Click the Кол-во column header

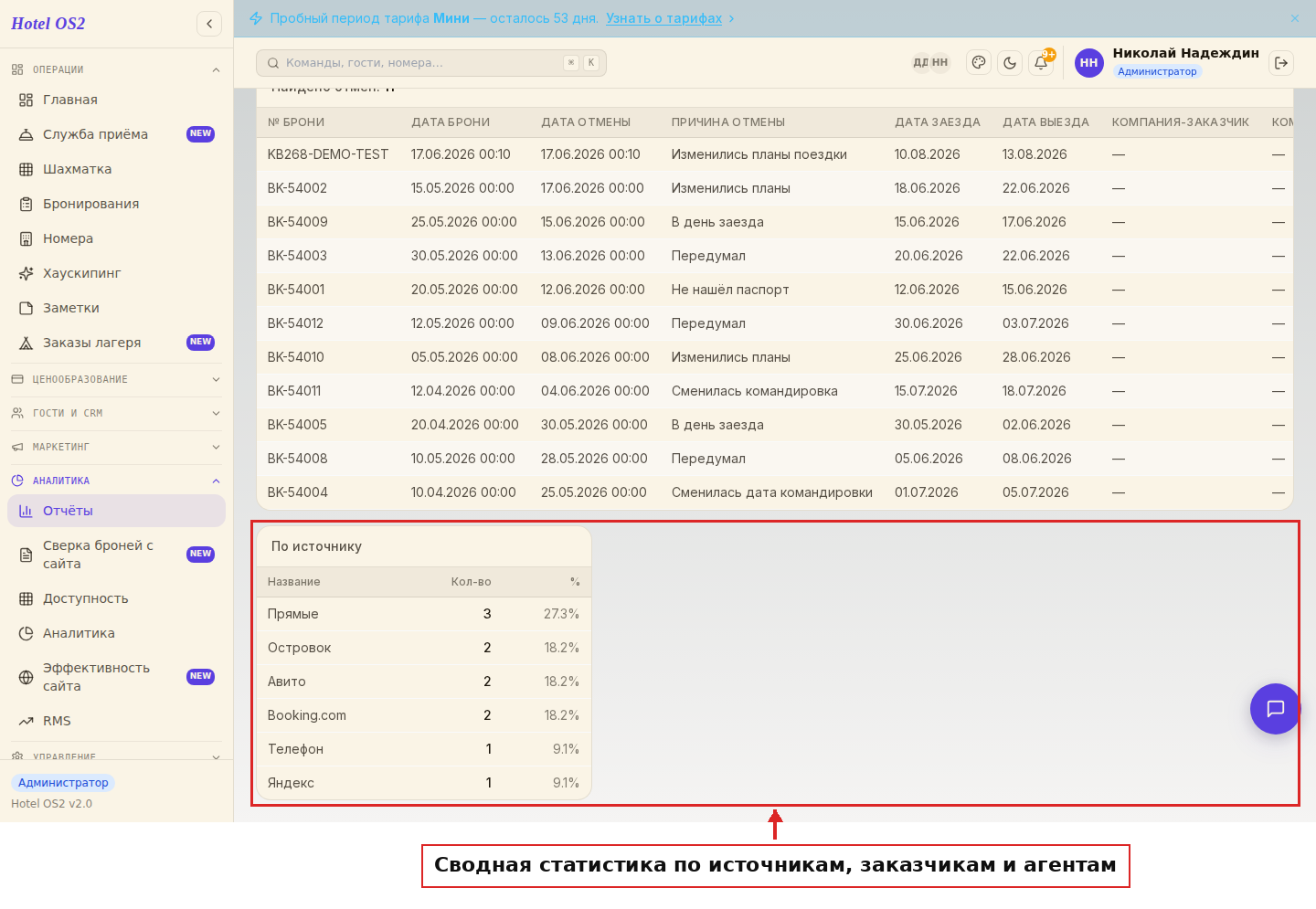(x=471, y=582)
